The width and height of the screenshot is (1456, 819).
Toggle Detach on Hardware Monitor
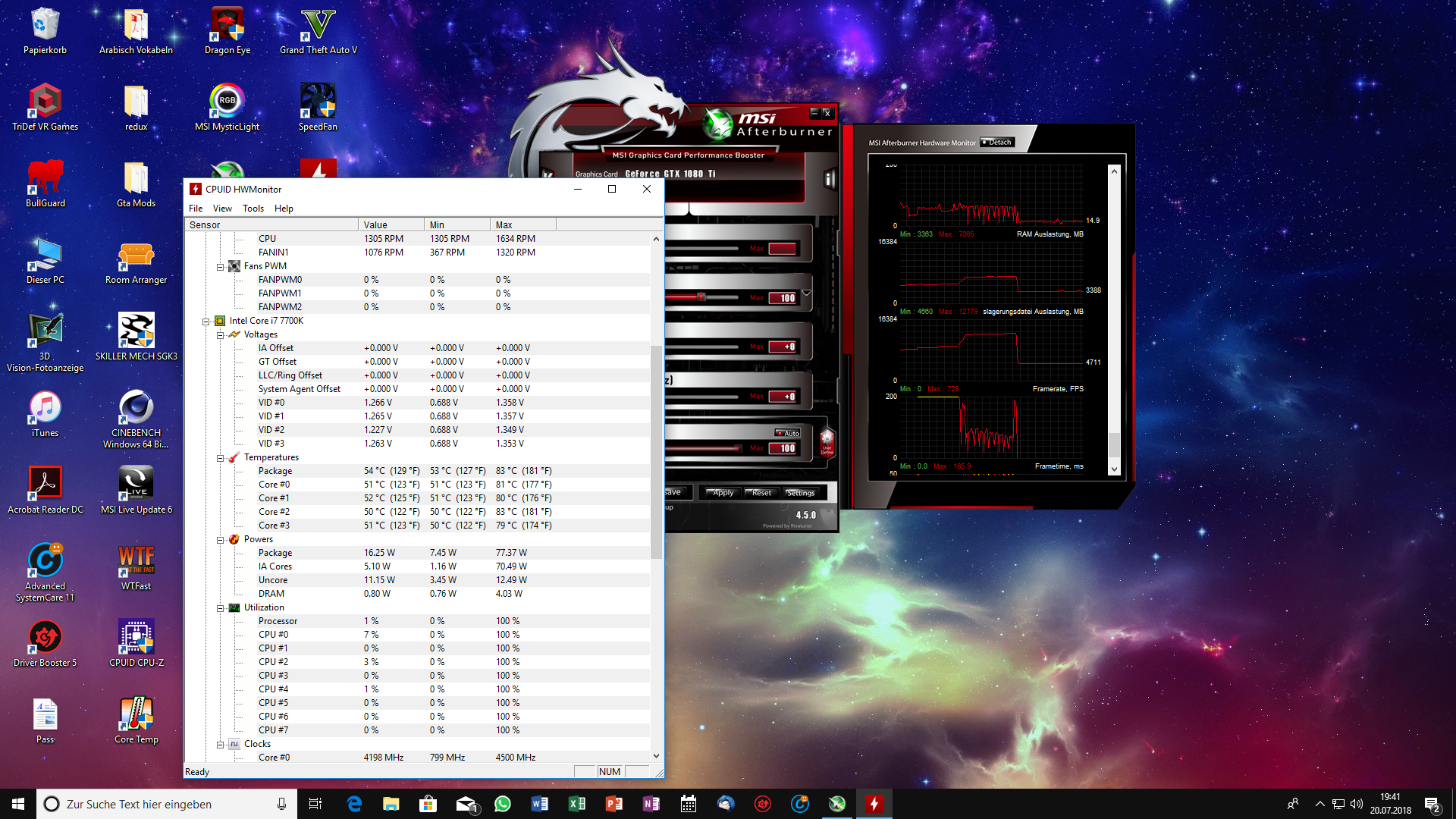click(x=996, y=143)
